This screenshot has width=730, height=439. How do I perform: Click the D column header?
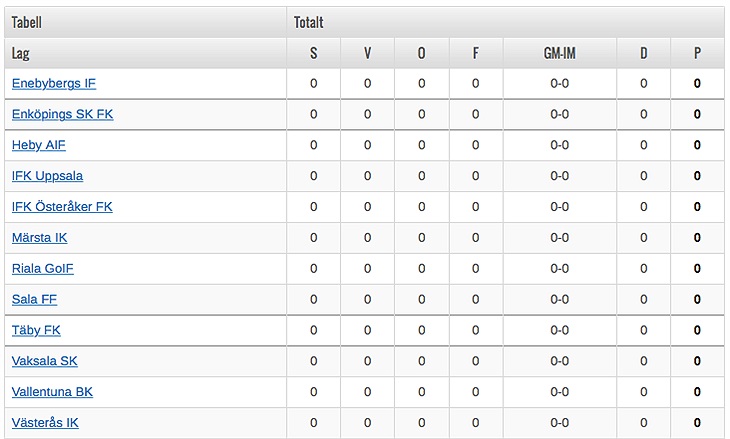click(x=643, y=53)
